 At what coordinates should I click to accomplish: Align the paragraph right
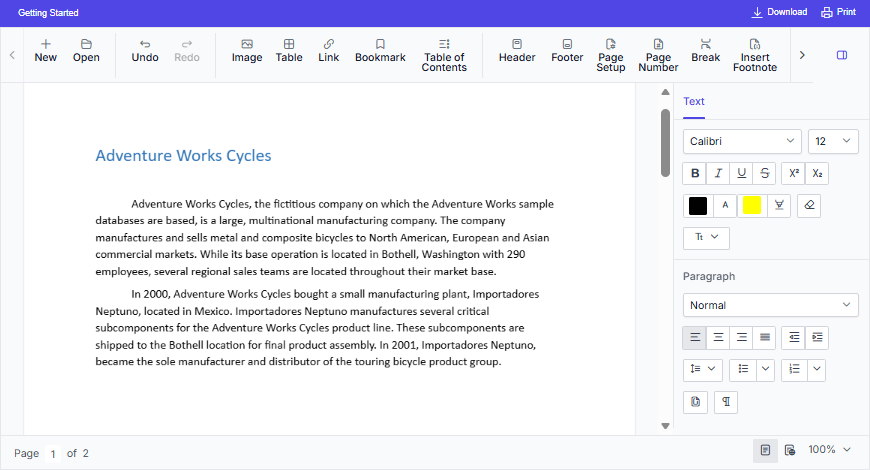[741, 337]
